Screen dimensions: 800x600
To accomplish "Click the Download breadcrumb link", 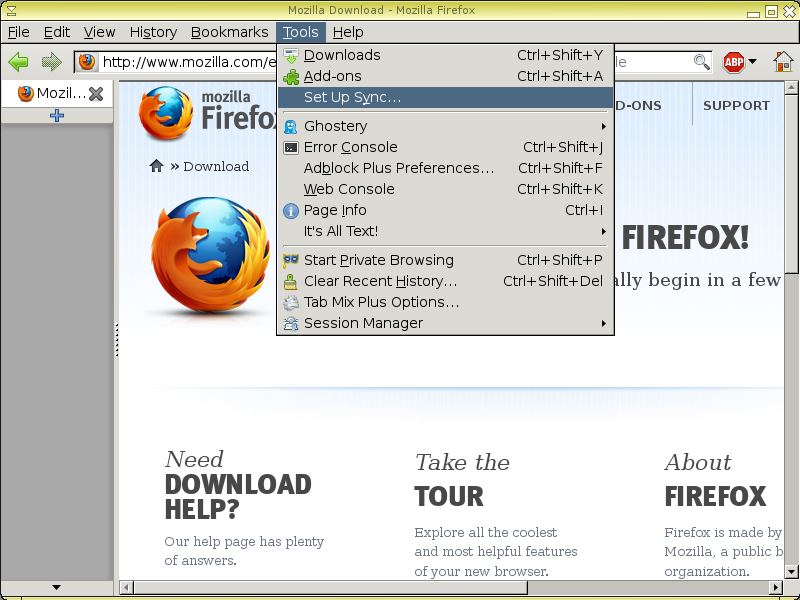I will [216, 166].
